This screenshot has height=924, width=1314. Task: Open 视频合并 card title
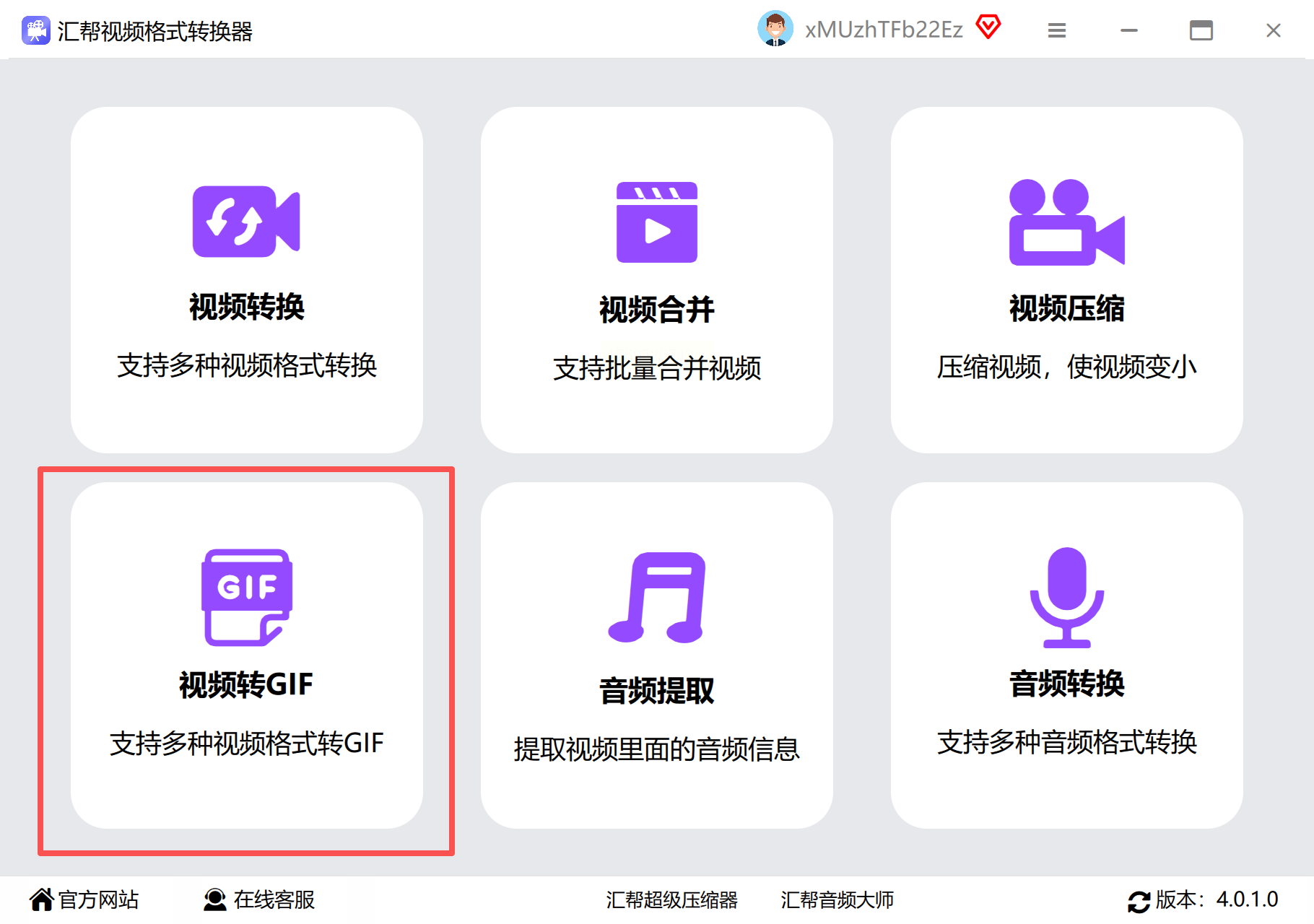(657, 310)
